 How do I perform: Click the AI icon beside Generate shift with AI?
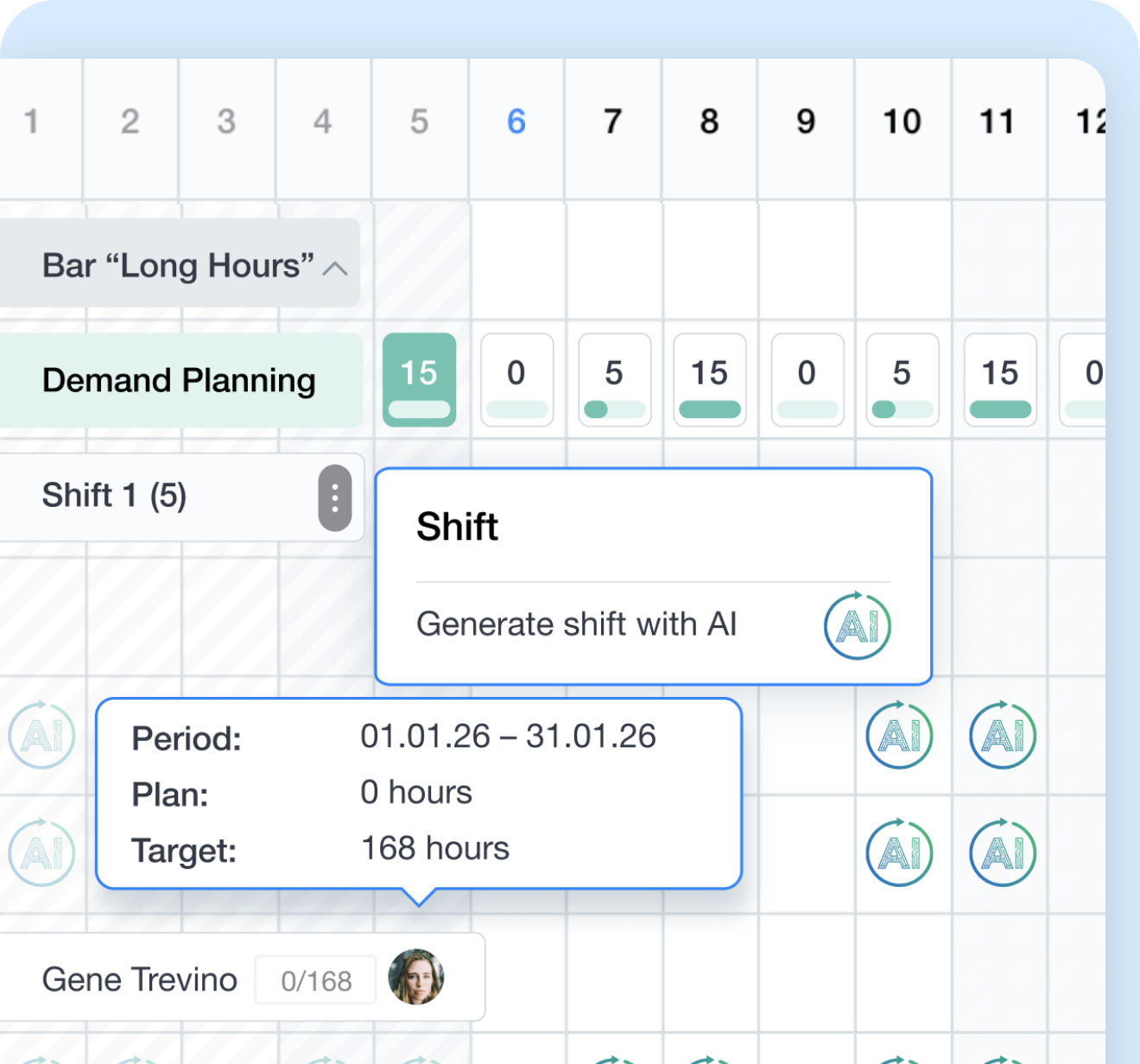(x=857, y=625)
